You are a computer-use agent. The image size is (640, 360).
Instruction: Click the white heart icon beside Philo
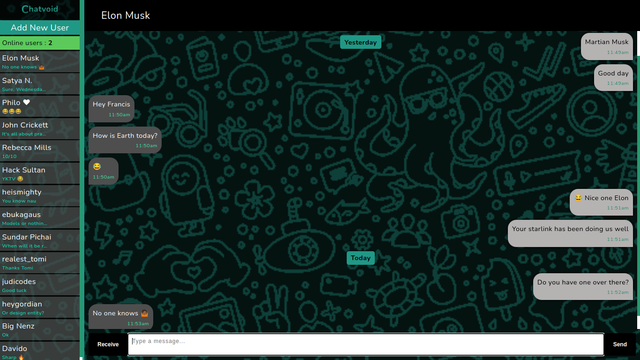(27, 102)
